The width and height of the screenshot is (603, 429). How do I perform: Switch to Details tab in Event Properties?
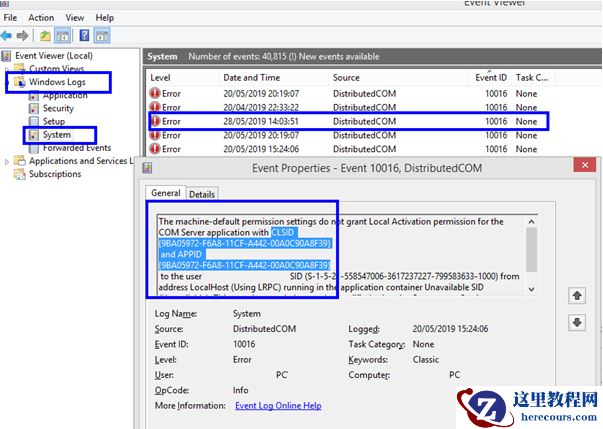202,194
